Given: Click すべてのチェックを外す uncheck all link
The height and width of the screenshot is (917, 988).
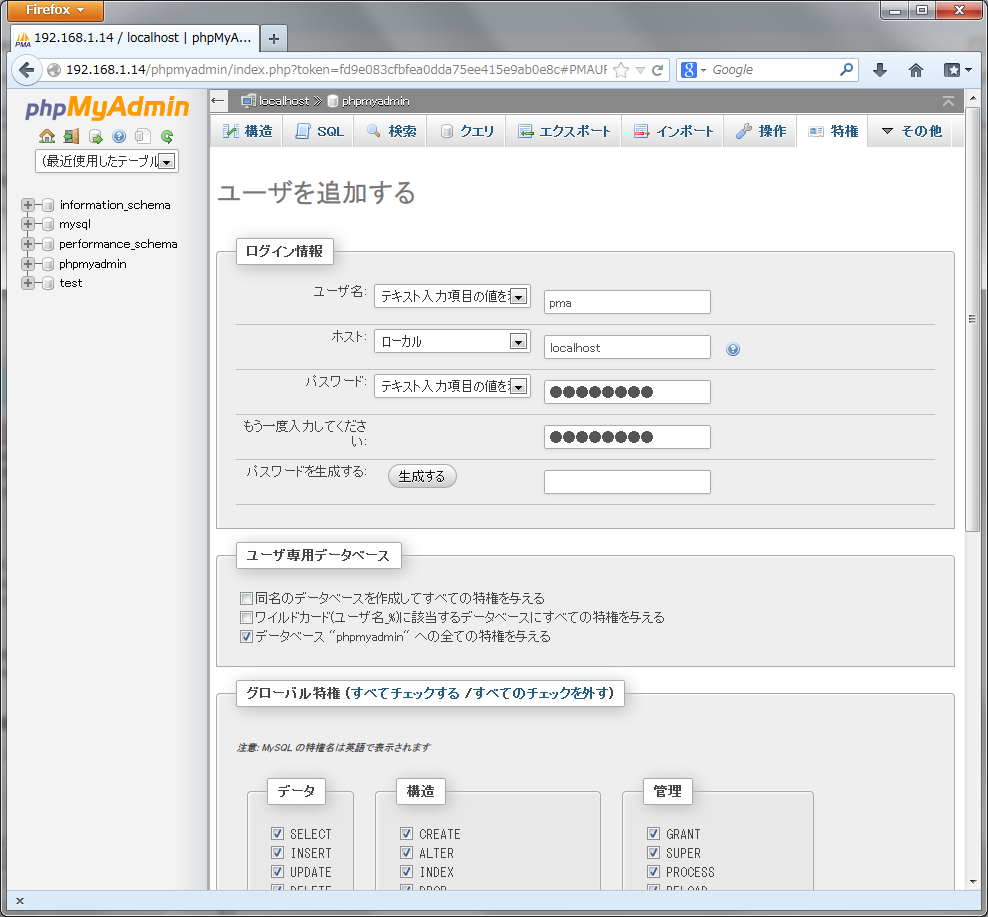Looking at the screenshot, I should pyautogui.click(x=540, y=693).
